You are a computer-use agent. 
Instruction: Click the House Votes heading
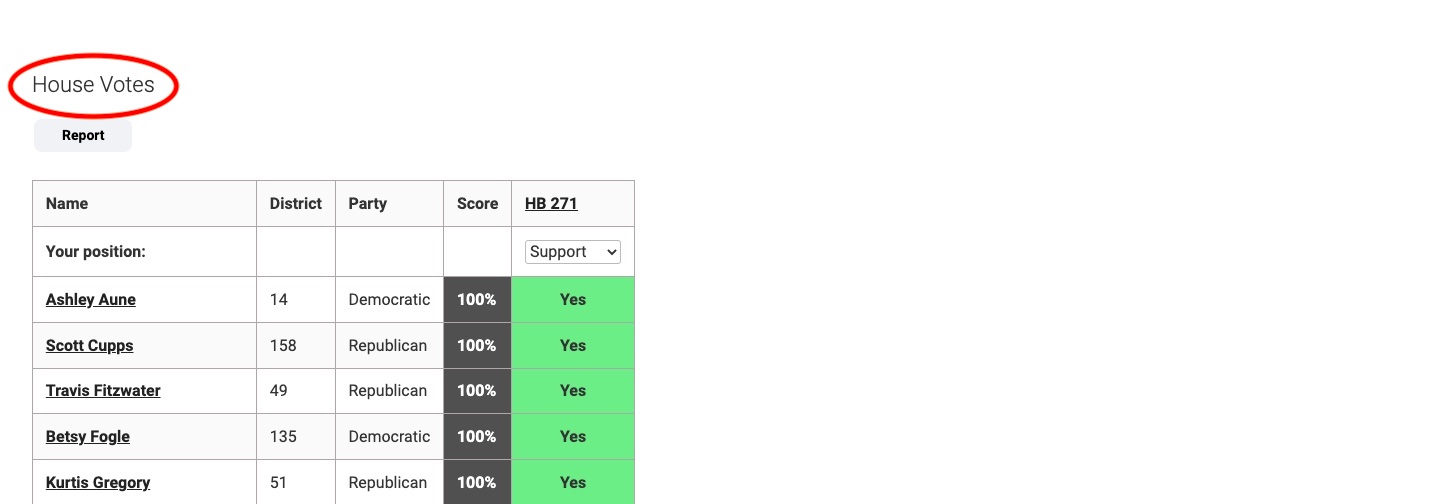(93, 85)
